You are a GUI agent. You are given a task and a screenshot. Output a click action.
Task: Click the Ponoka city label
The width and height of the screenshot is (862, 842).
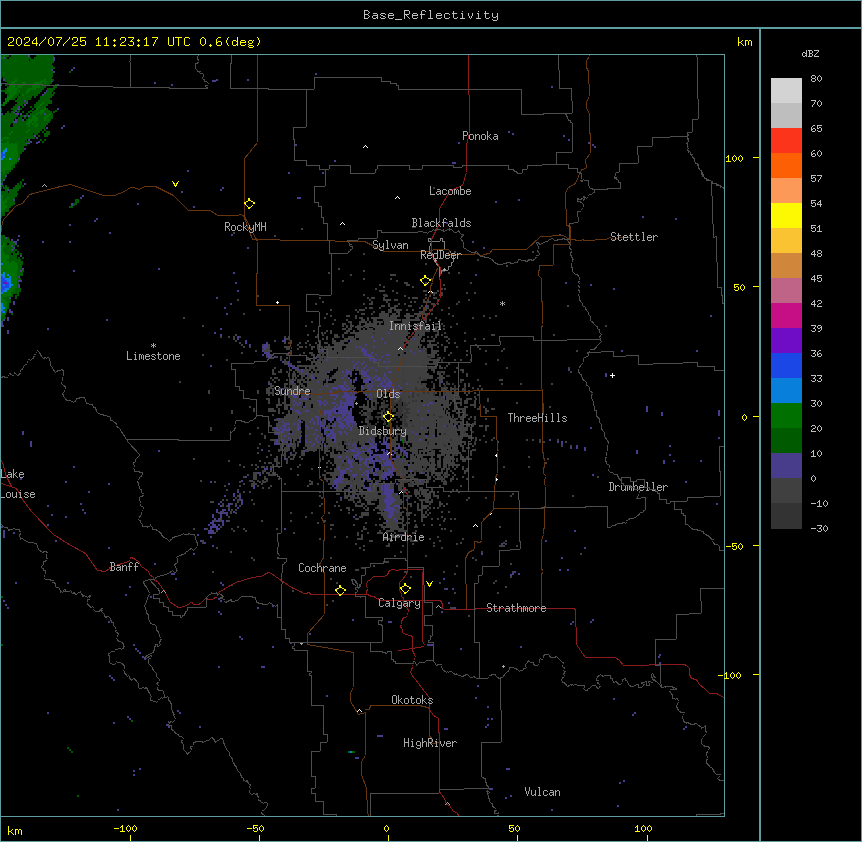(480, 136)
